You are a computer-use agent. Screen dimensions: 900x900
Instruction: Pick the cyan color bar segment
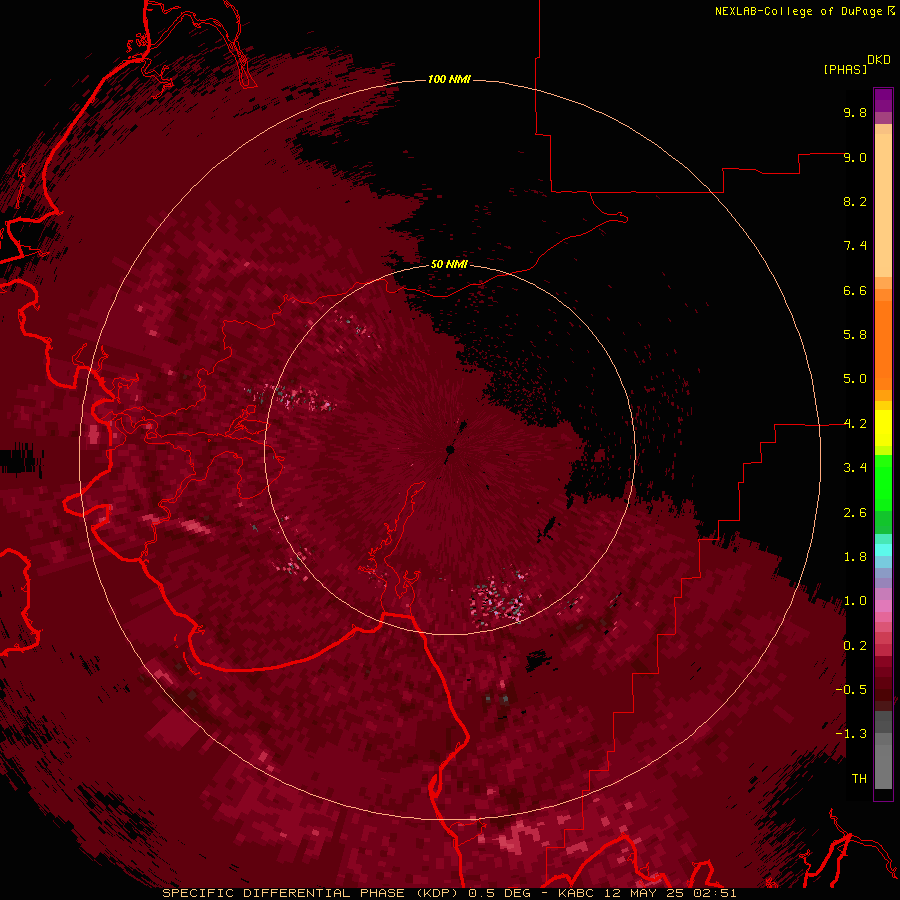click(883, 550)
